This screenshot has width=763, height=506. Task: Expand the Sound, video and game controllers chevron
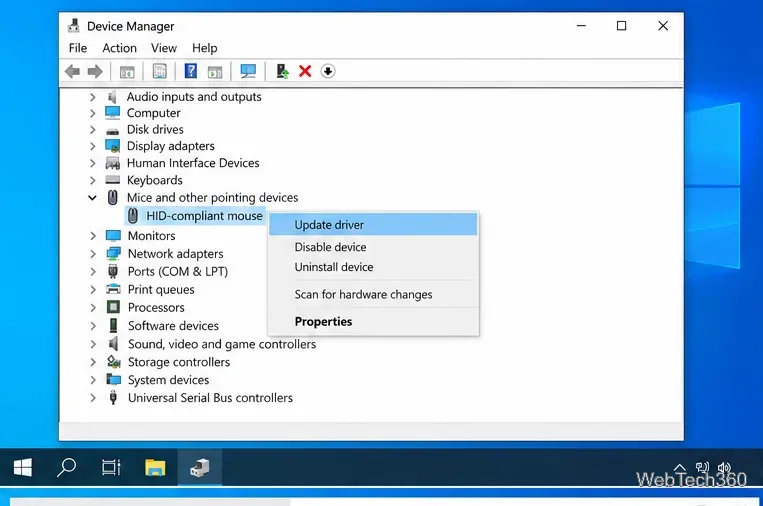click(93, 344)
